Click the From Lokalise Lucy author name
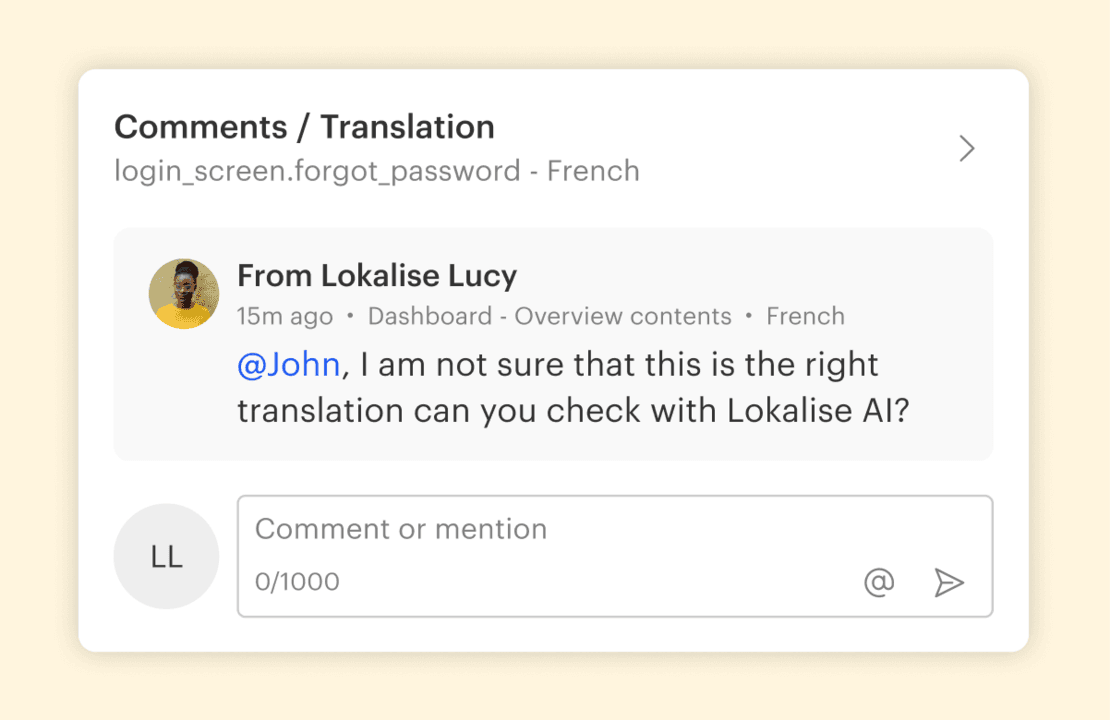Screen dimensions: 1110x720 377,276
